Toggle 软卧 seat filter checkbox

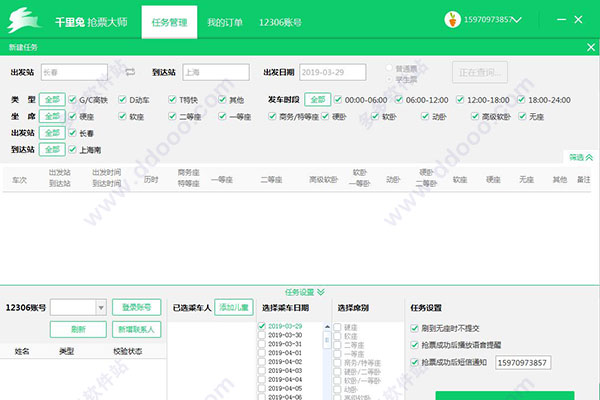point(375,116)
